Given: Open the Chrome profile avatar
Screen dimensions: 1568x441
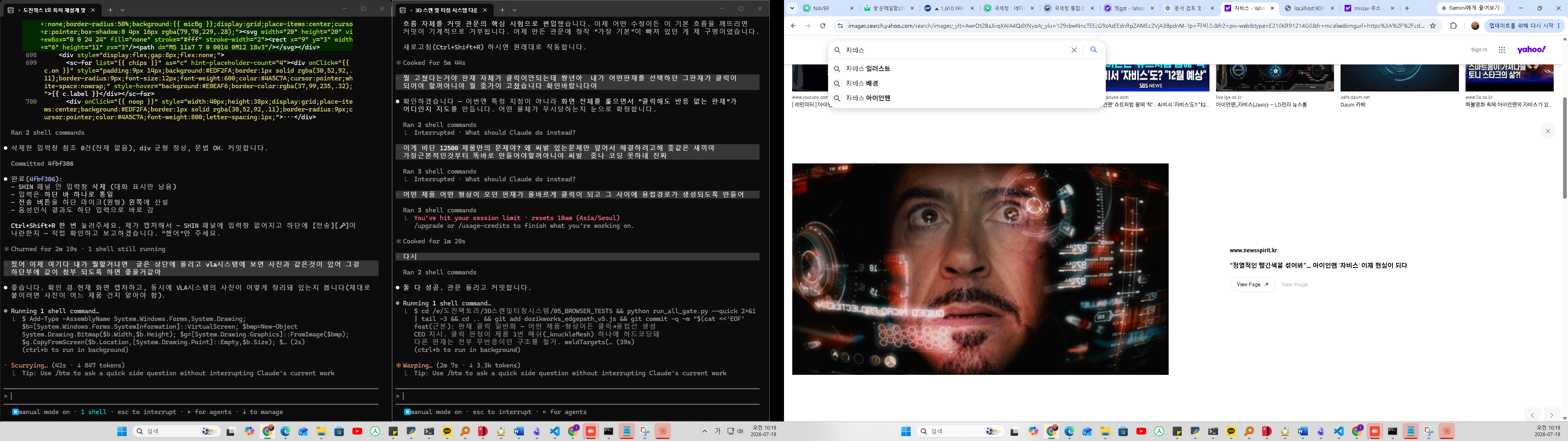Looking at the screenshot, I should pos(1475,26).
